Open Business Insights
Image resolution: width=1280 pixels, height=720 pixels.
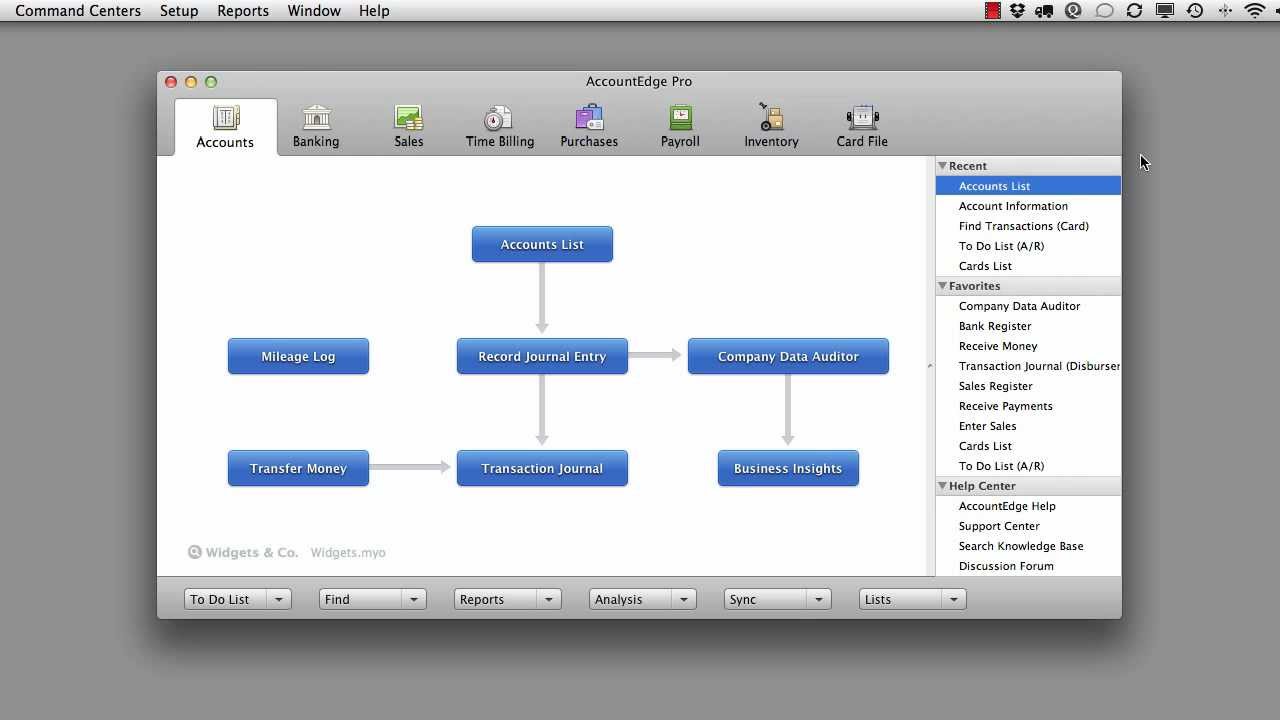tap(788, 468)
